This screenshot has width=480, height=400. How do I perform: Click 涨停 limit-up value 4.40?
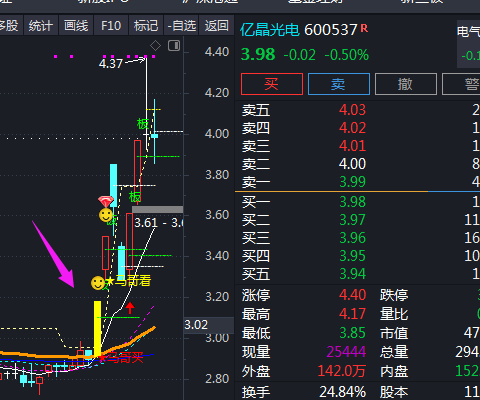coord(352,295)
